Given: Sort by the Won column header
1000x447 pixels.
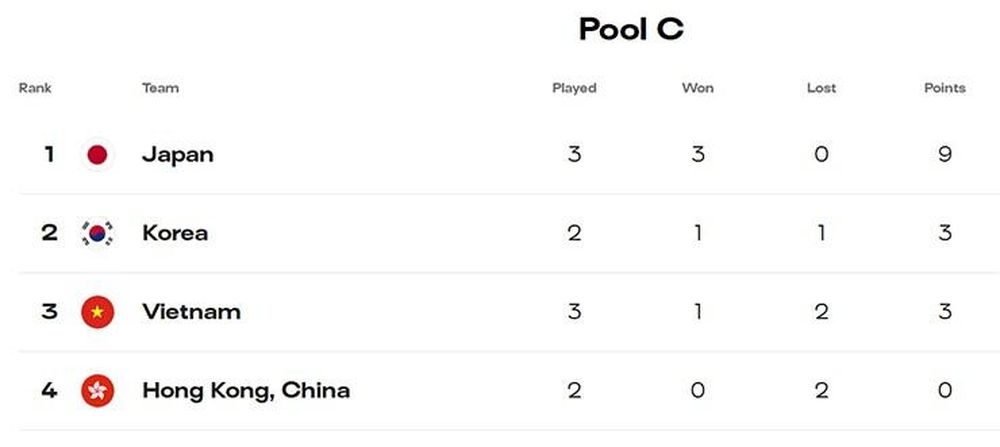Looking at the screenshot, I should (x=698, y=88).
